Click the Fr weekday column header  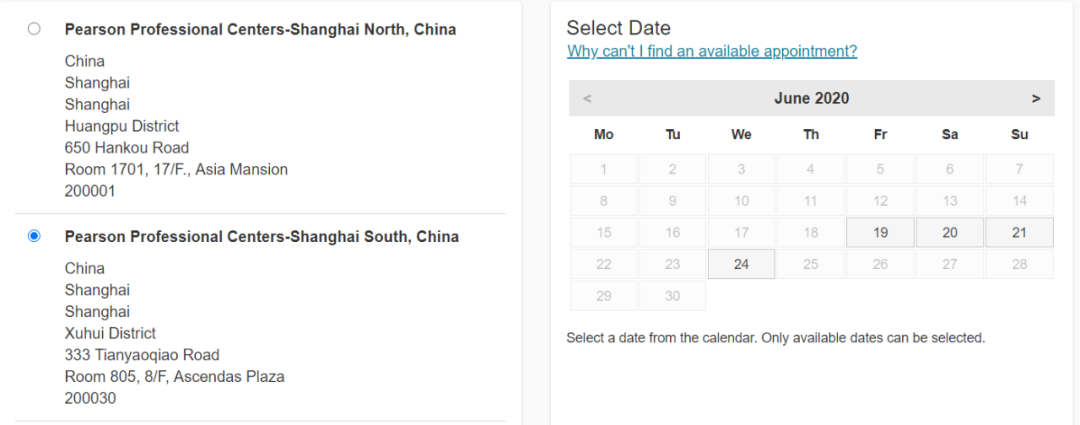tap(880, 134)
